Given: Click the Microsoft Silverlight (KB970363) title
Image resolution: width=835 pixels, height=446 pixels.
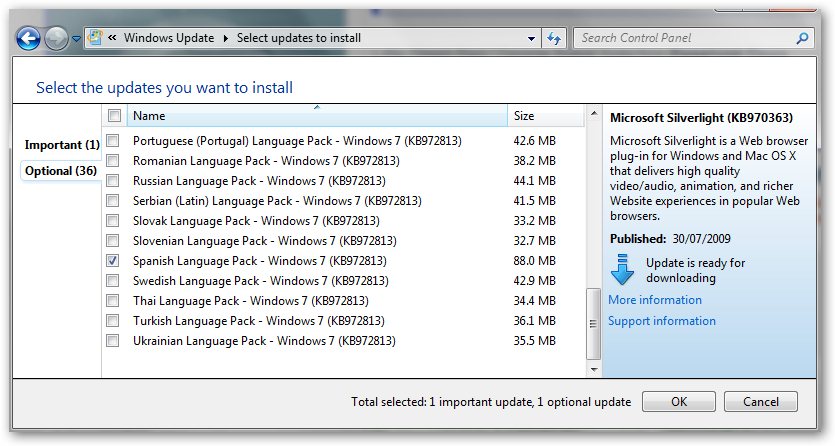Looking at the screenshot, I should click(701, 118).
